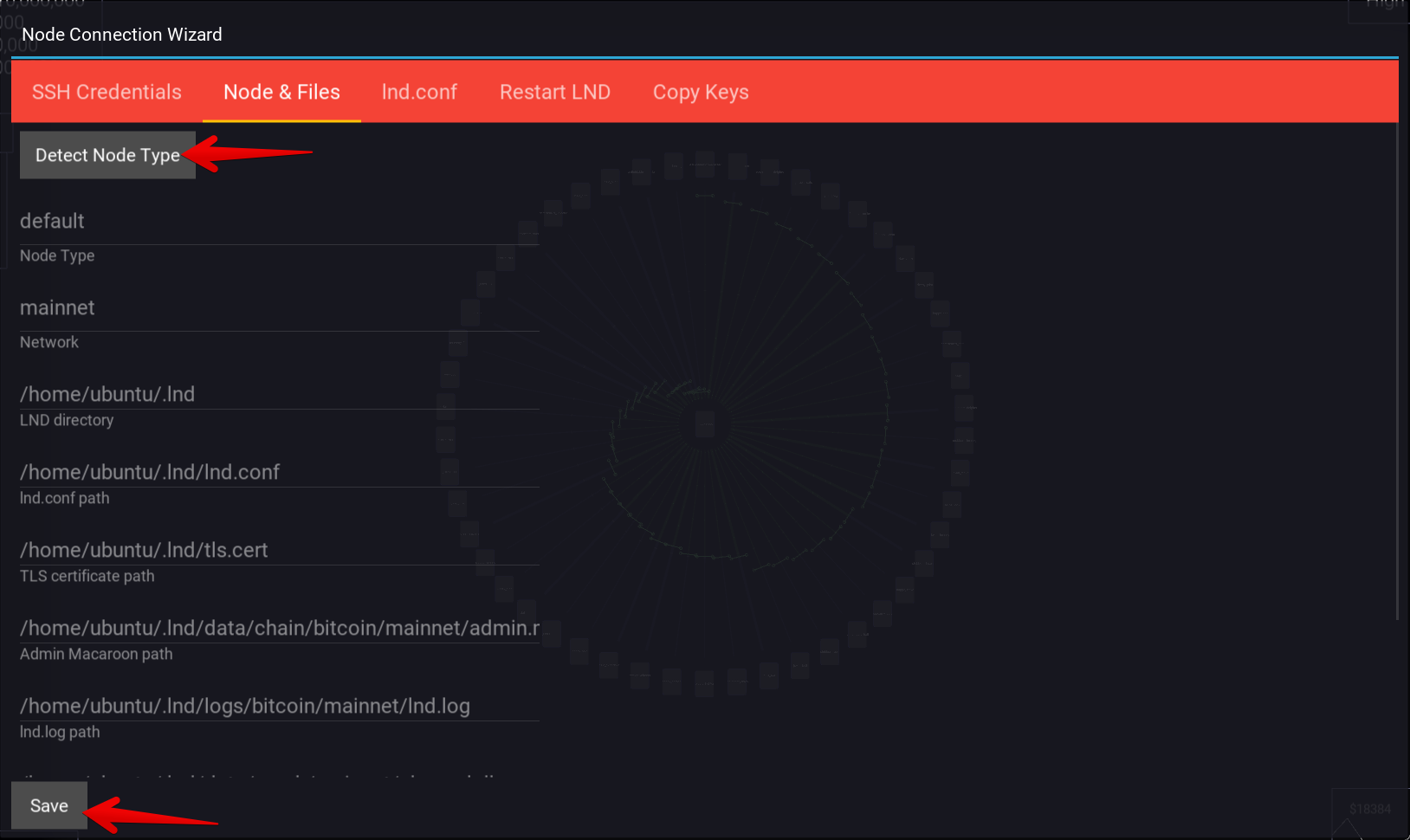Image resolution: width=1410 pixels, height=840 pixels.
Task: Click the Admin Macaroon path label
Action: point(96,654)
